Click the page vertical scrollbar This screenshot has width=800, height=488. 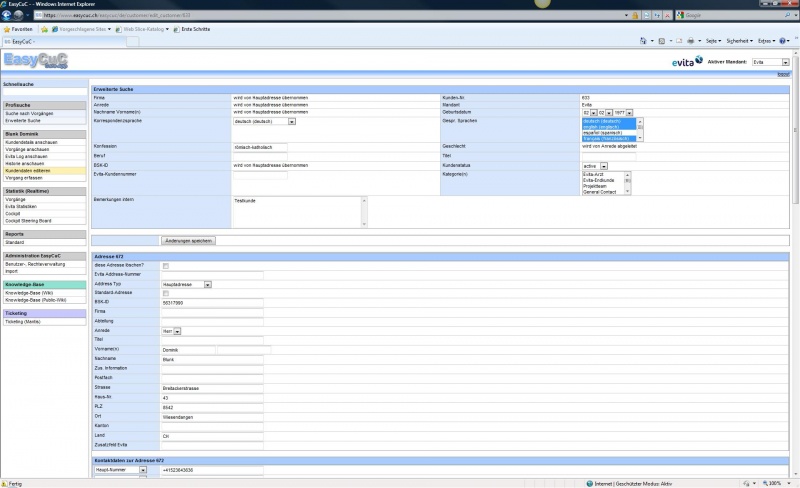click(x=795, y=264)
